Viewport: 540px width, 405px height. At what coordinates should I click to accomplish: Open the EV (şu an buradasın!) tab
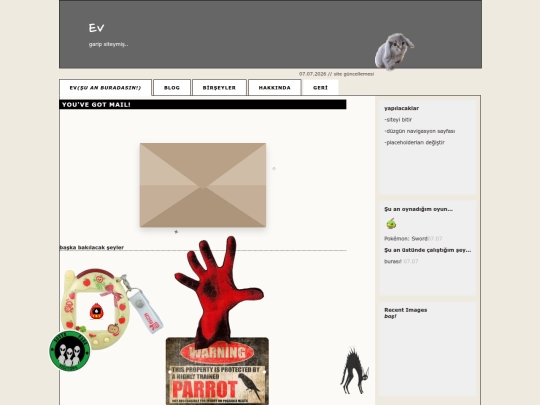pyautogui.click(x=105, y=88)
